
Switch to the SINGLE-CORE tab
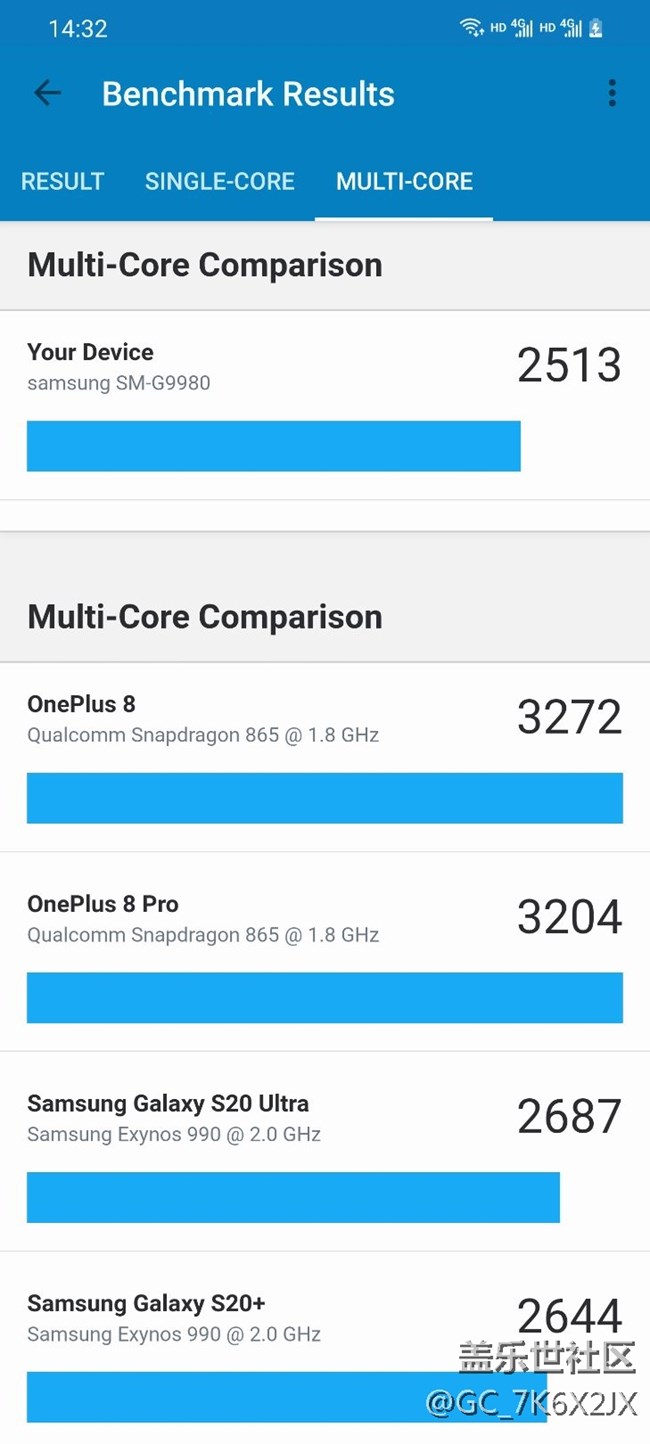[x=220, y=181]
